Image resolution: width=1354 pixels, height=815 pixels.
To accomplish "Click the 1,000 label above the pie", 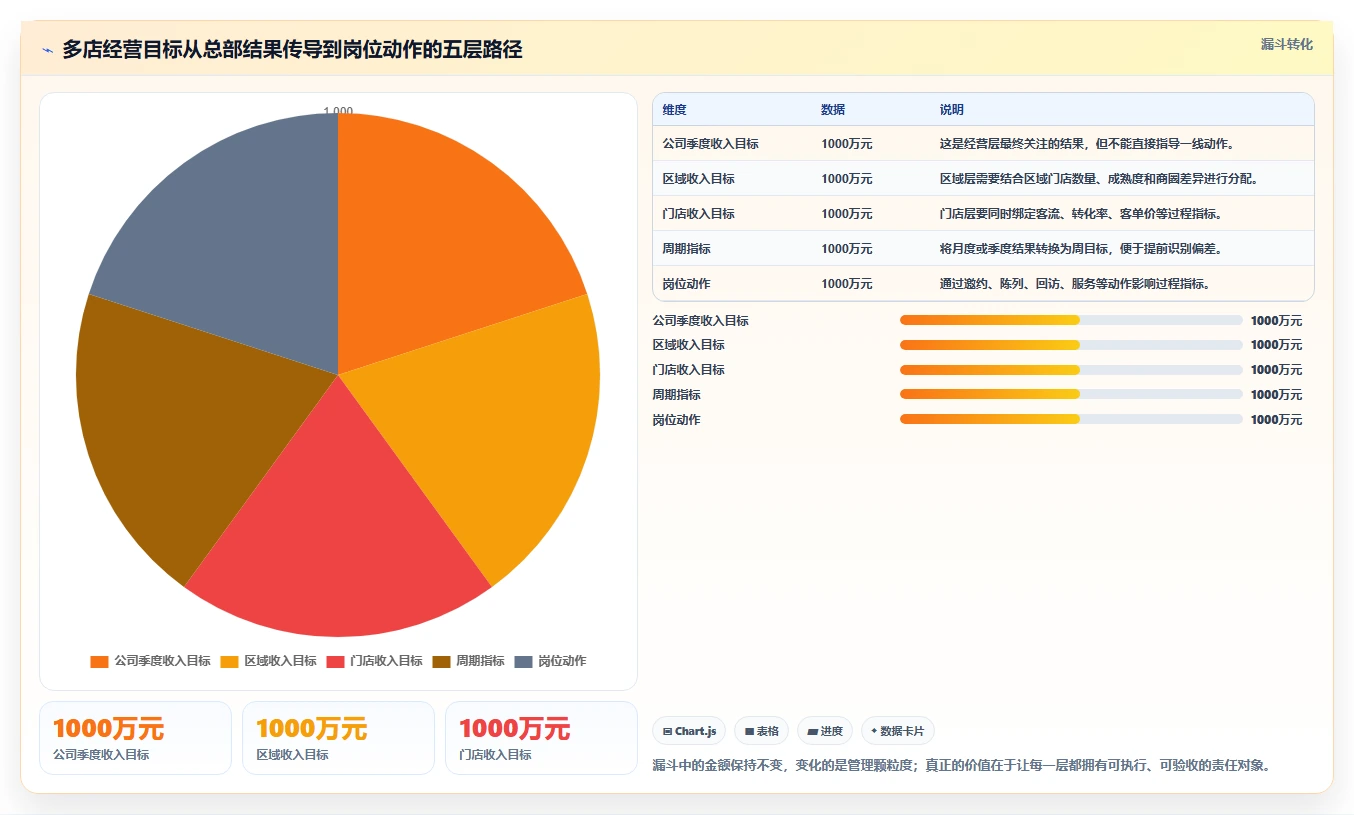I will [x=338, y=111].
